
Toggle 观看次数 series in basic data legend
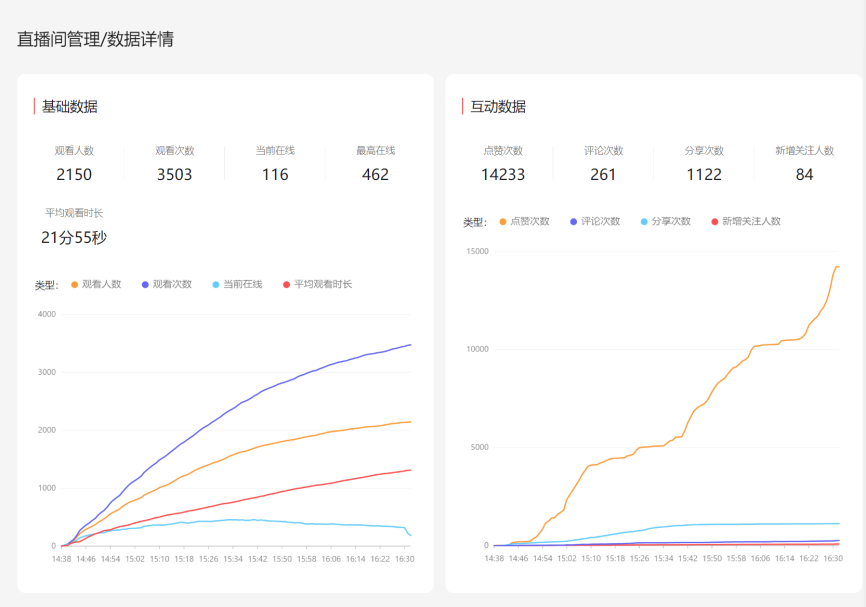click(x=167, y=284)
